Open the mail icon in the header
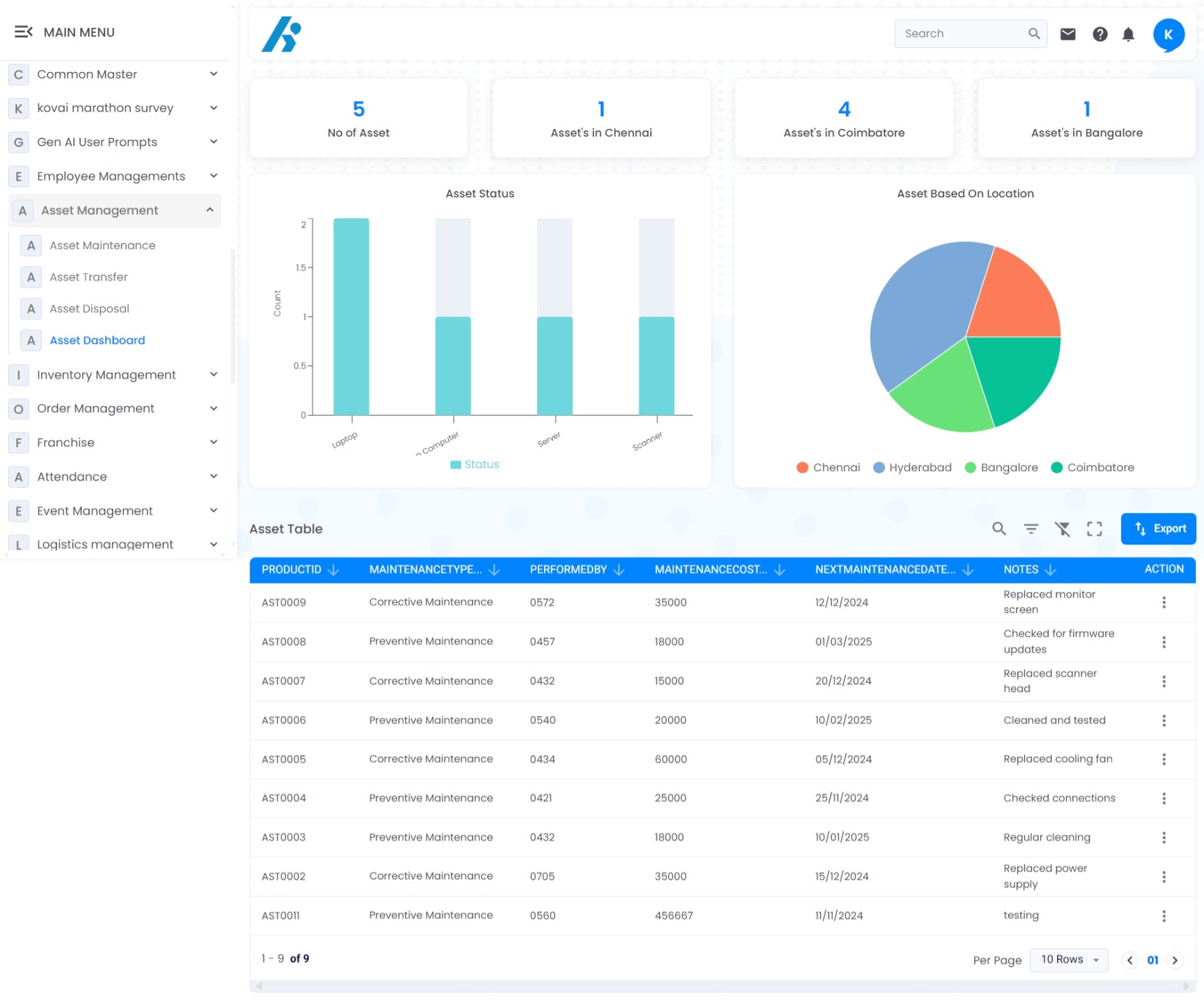This screenshot has height=1004, width=1204. coord(1067,33)
